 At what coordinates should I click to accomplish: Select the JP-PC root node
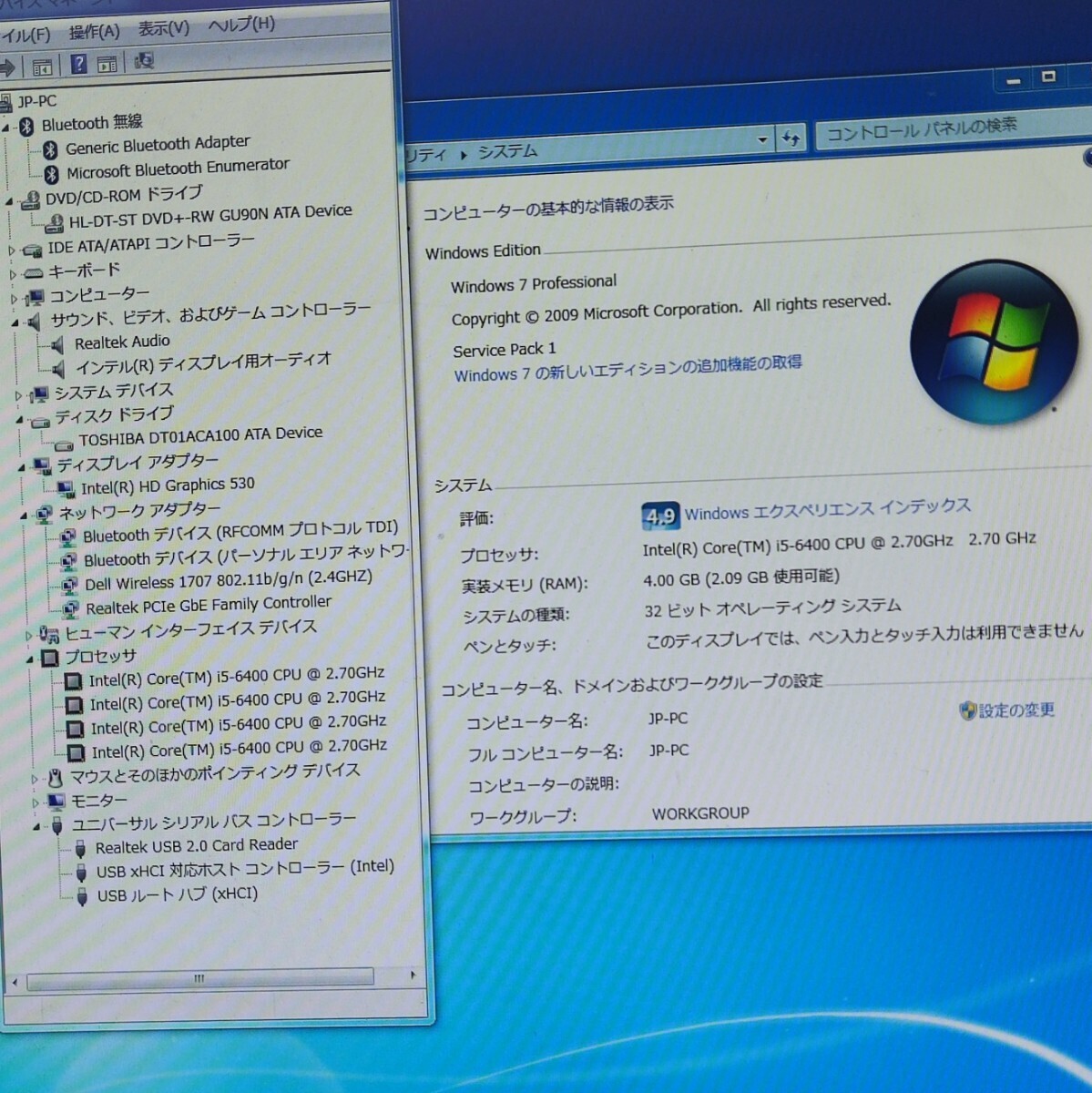(x=36, y=101)
